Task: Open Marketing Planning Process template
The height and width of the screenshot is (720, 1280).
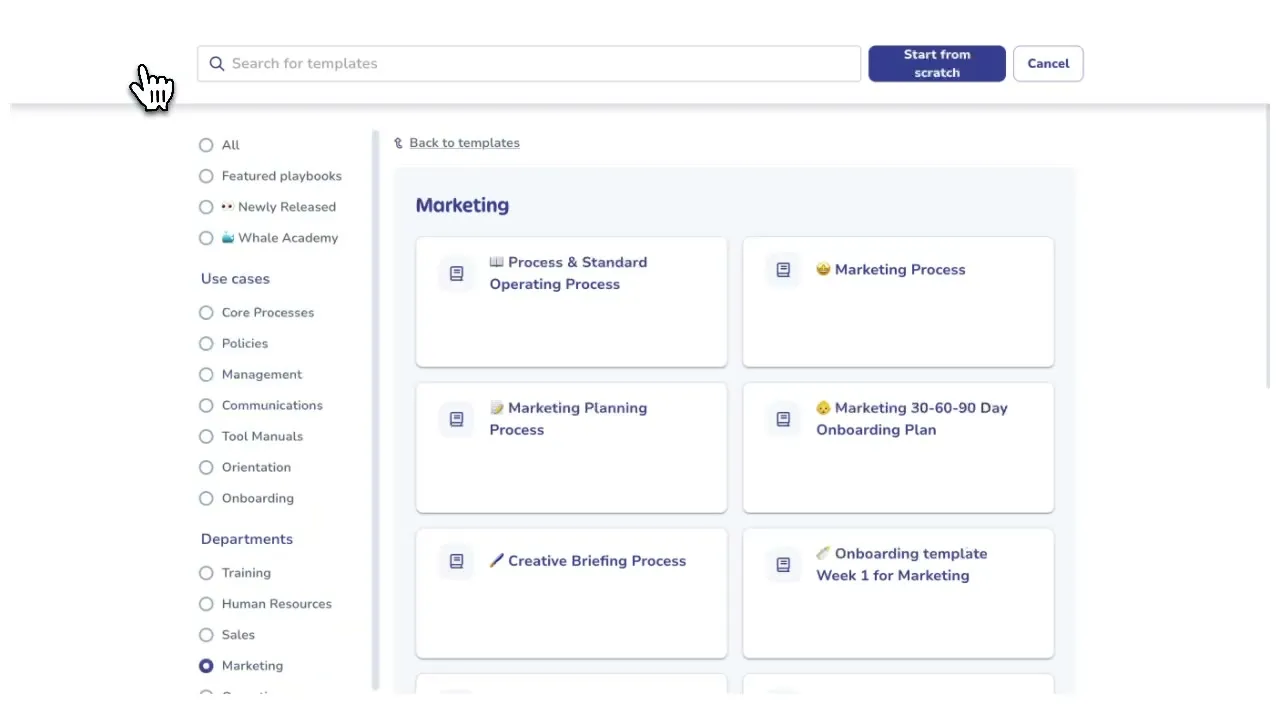Action: coord(571,448)
